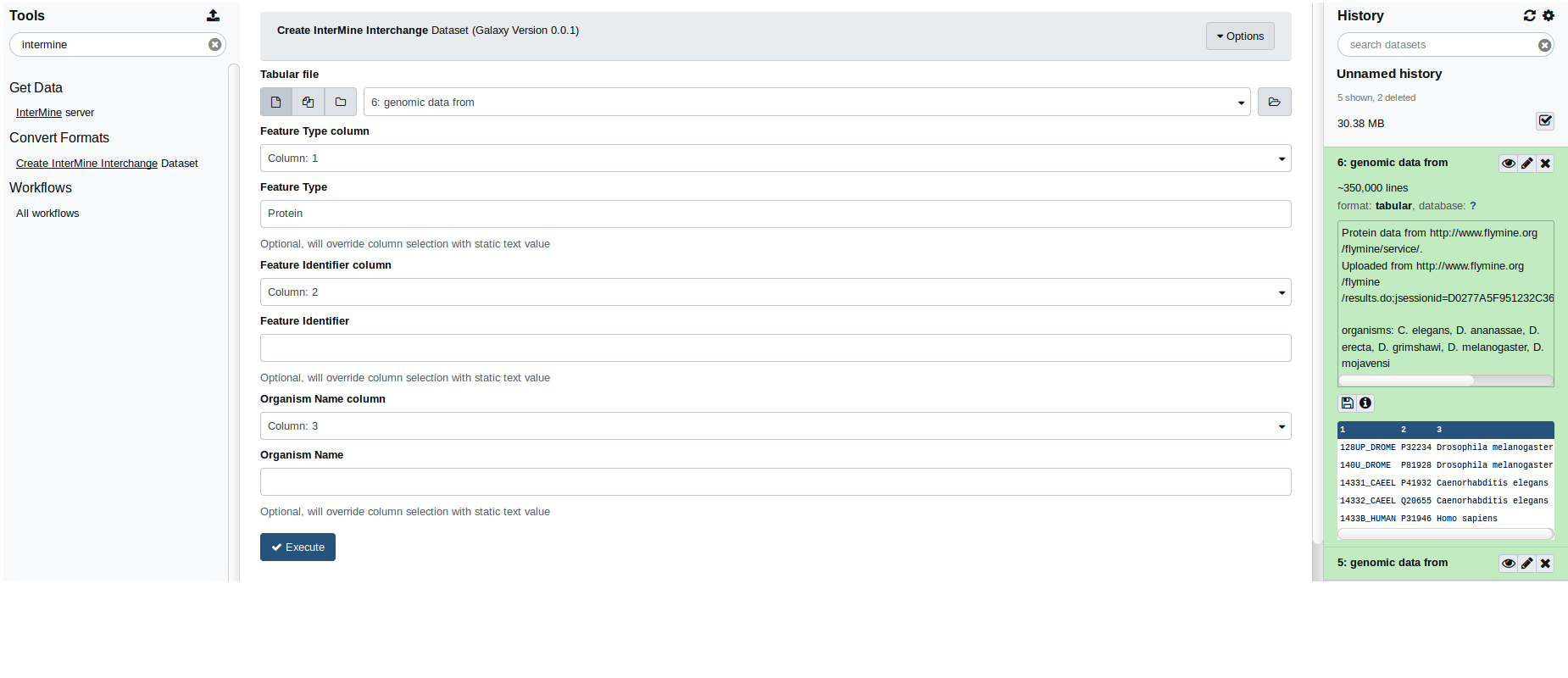This screenshot has width=1568, height=678.
Task: Click the Feature Type text field
Action: [x=776, y=214]
